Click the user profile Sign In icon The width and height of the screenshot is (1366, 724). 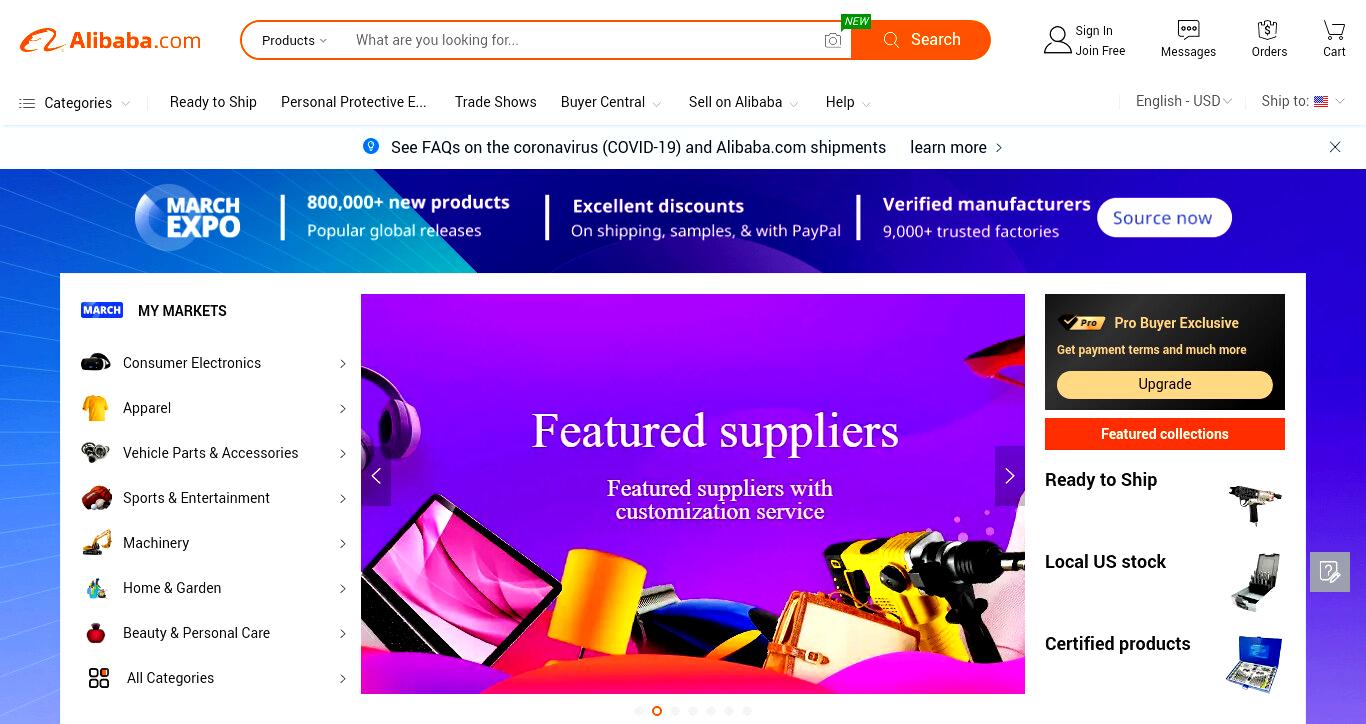[1057, 40]
